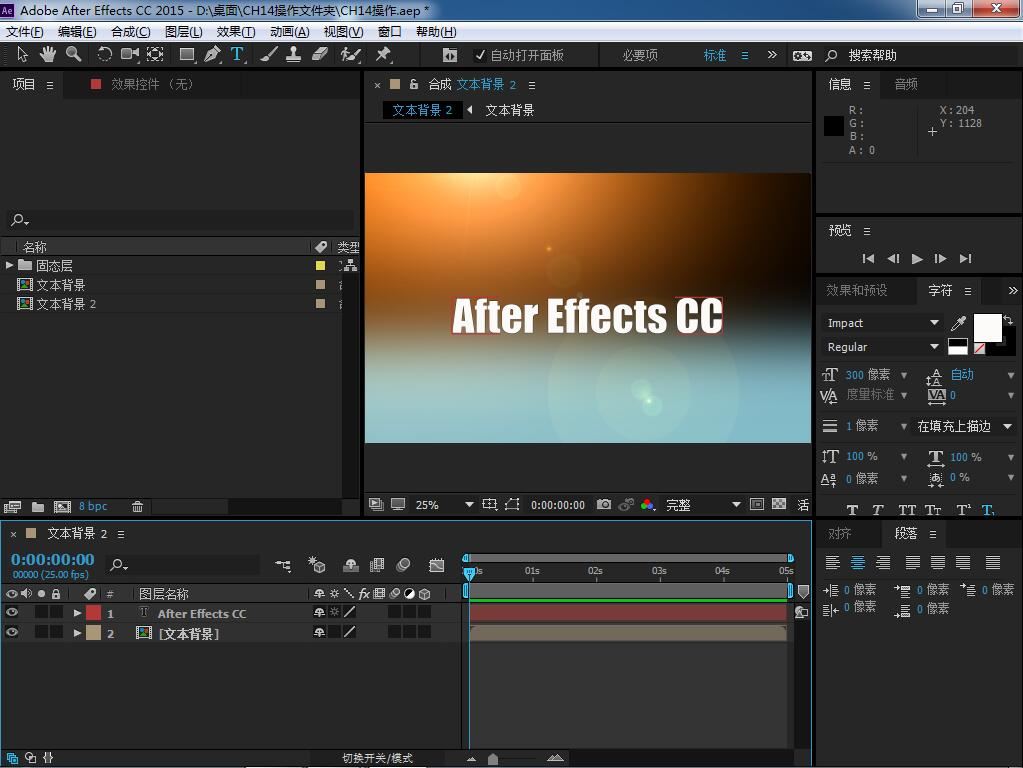Viewport: 1023px width, 768px height.
Task: Expand the 固态层 folder
Action: tap(9, 266)
